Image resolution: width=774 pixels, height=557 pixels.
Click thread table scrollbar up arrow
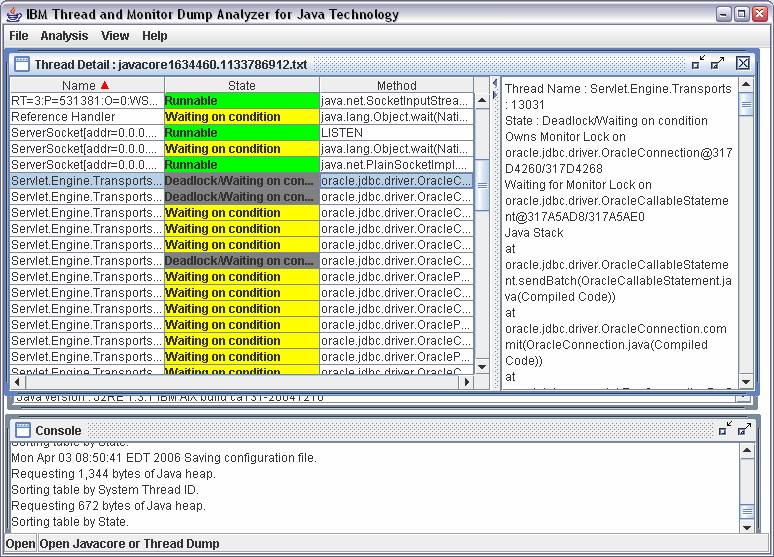point(482,101)
